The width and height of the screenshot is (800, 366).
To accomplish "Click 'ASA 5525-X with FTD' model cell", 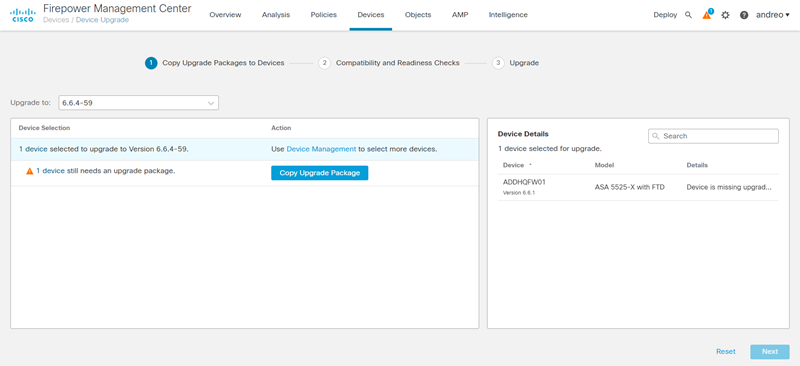I will coord(630,187).
